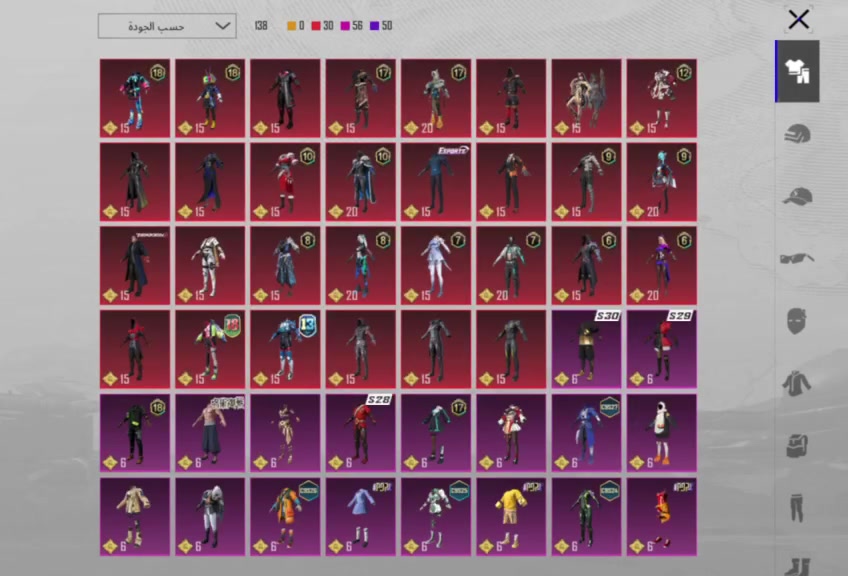Select the red outfit with badge 17 priced 20
The image size is (848, 576).
436,98
